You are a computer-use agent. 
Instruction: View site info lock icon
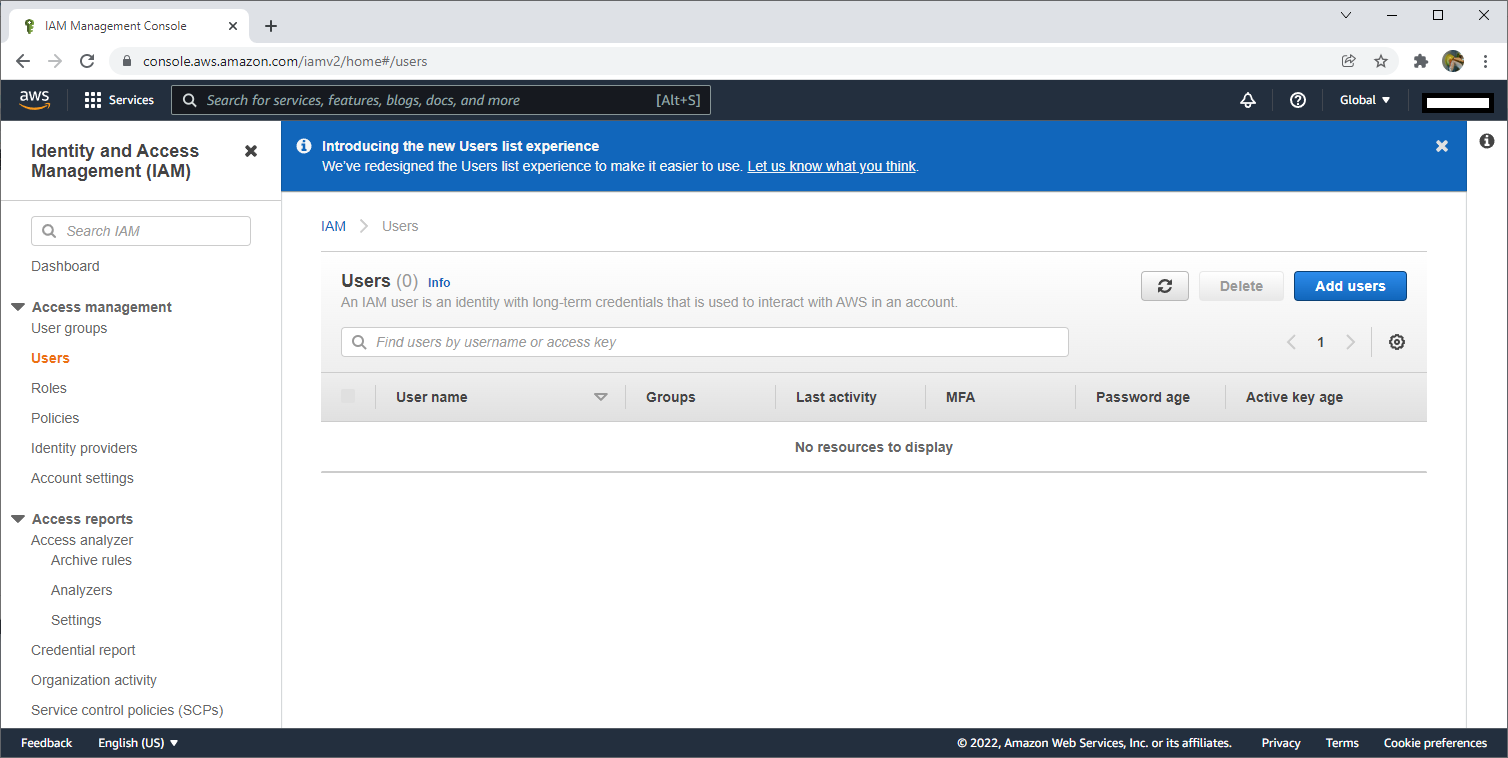[x=126, y=61]
